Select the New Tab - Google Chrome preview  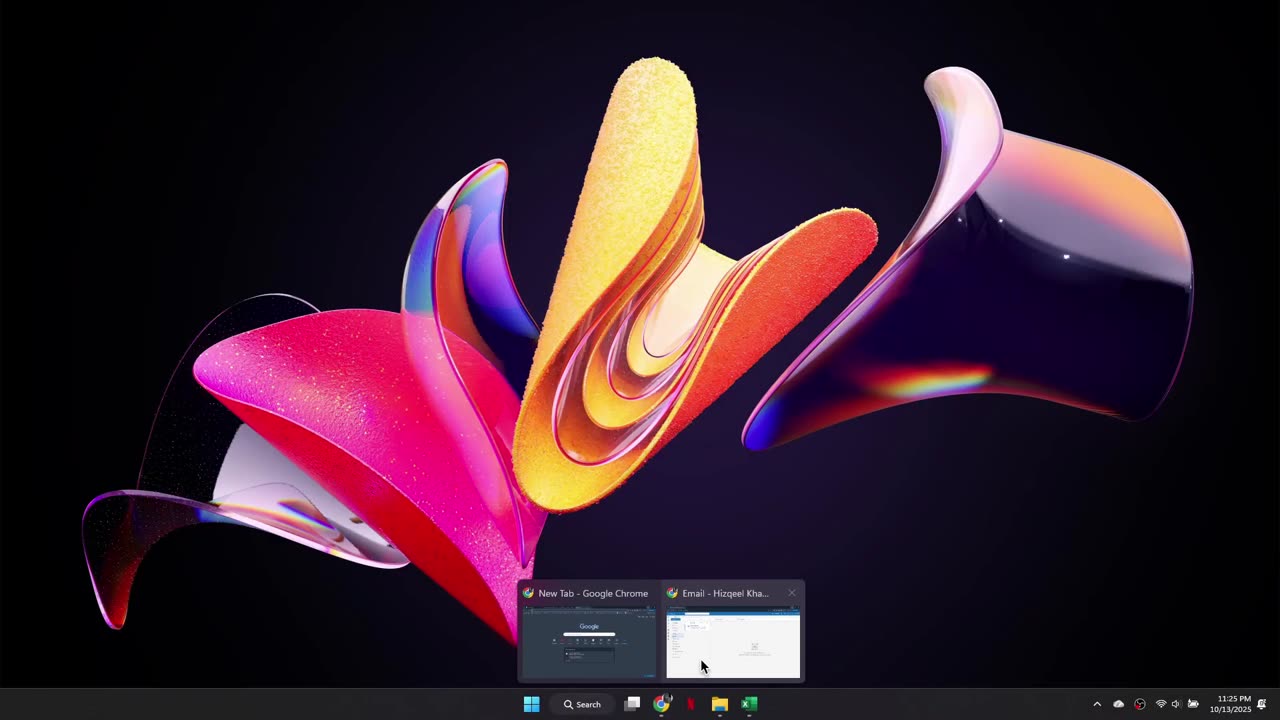coord(588,630)
